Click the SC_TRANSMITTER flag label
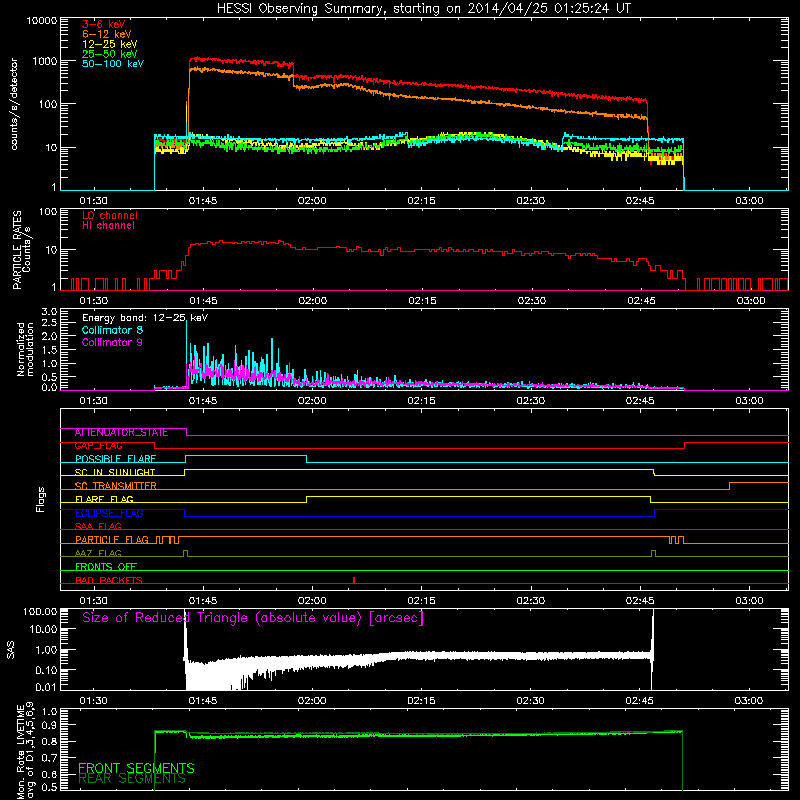 coord(116,486)
